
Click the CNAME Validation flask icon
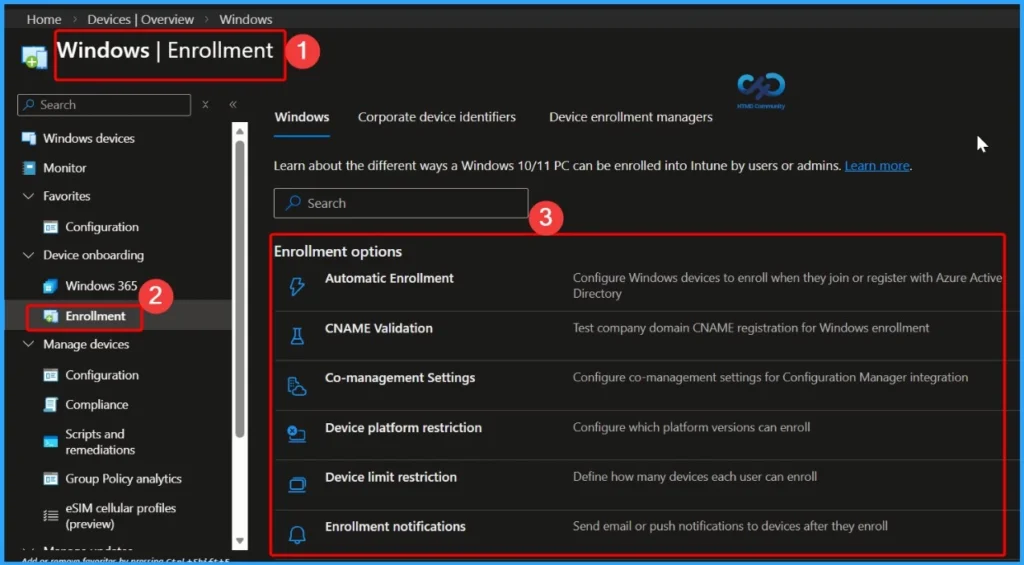click(297, 336)
